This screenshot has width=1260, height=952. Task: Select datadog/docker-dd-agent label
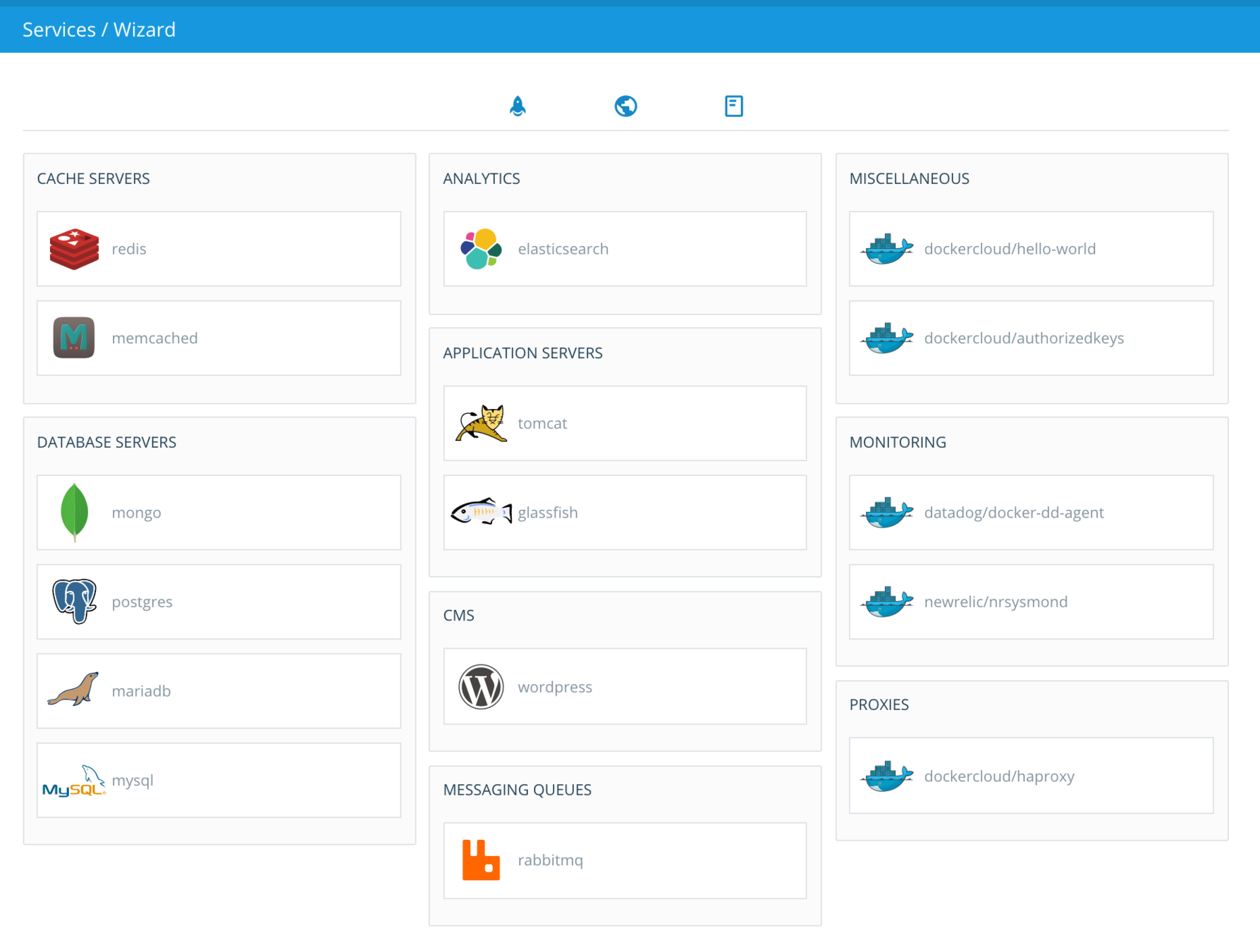click(1014, 513)
